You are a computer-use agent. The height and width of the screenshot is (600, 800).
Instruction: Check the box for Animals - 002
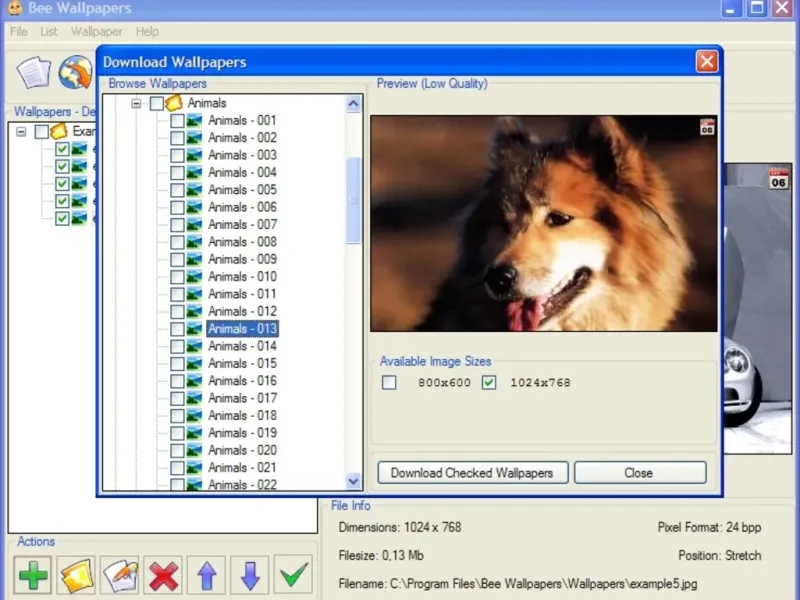click(177, 138)
